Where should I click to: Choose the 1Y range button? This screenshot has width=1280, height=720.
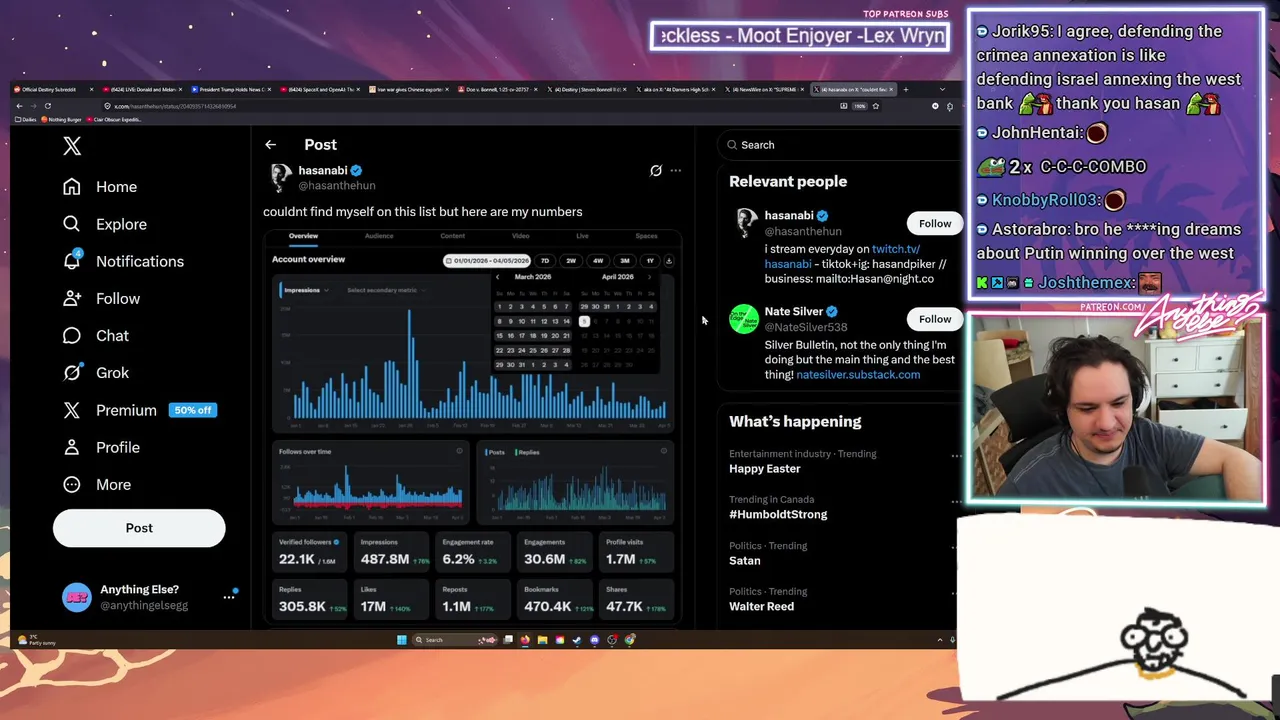[x=650, y=261]
